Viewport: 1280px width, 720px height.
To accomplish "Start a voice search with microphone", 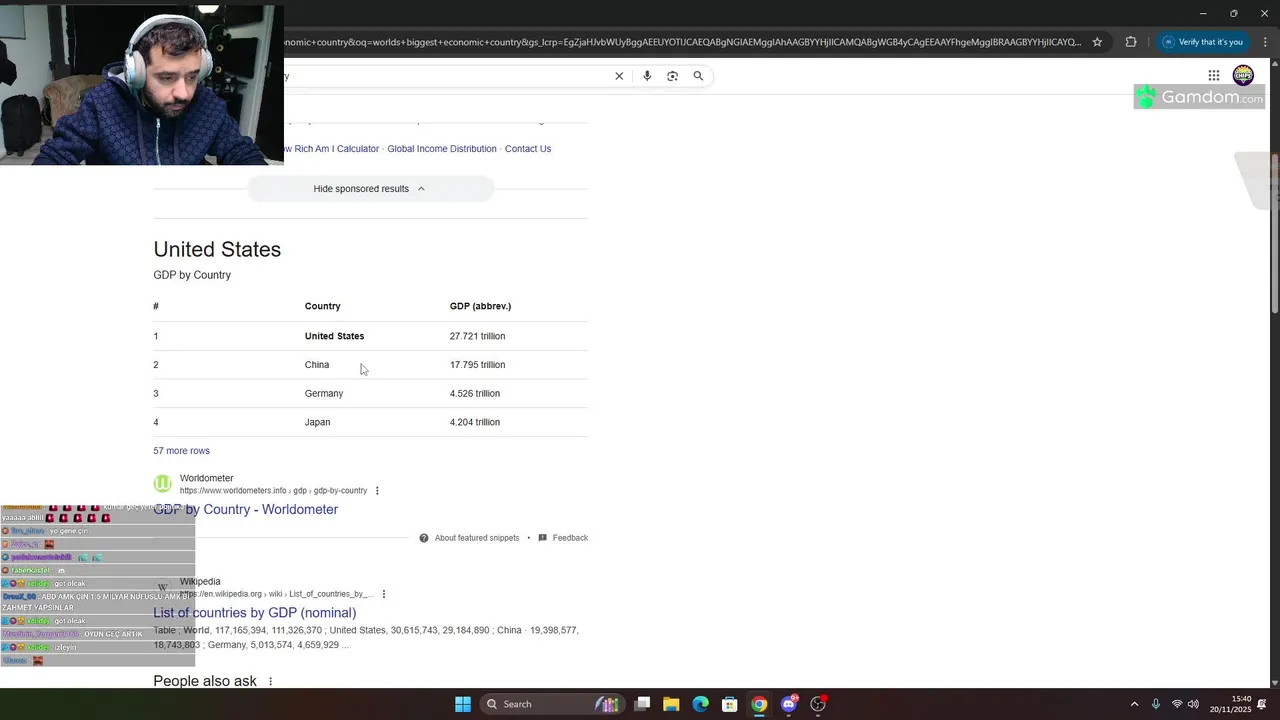I will pos(647,76).
